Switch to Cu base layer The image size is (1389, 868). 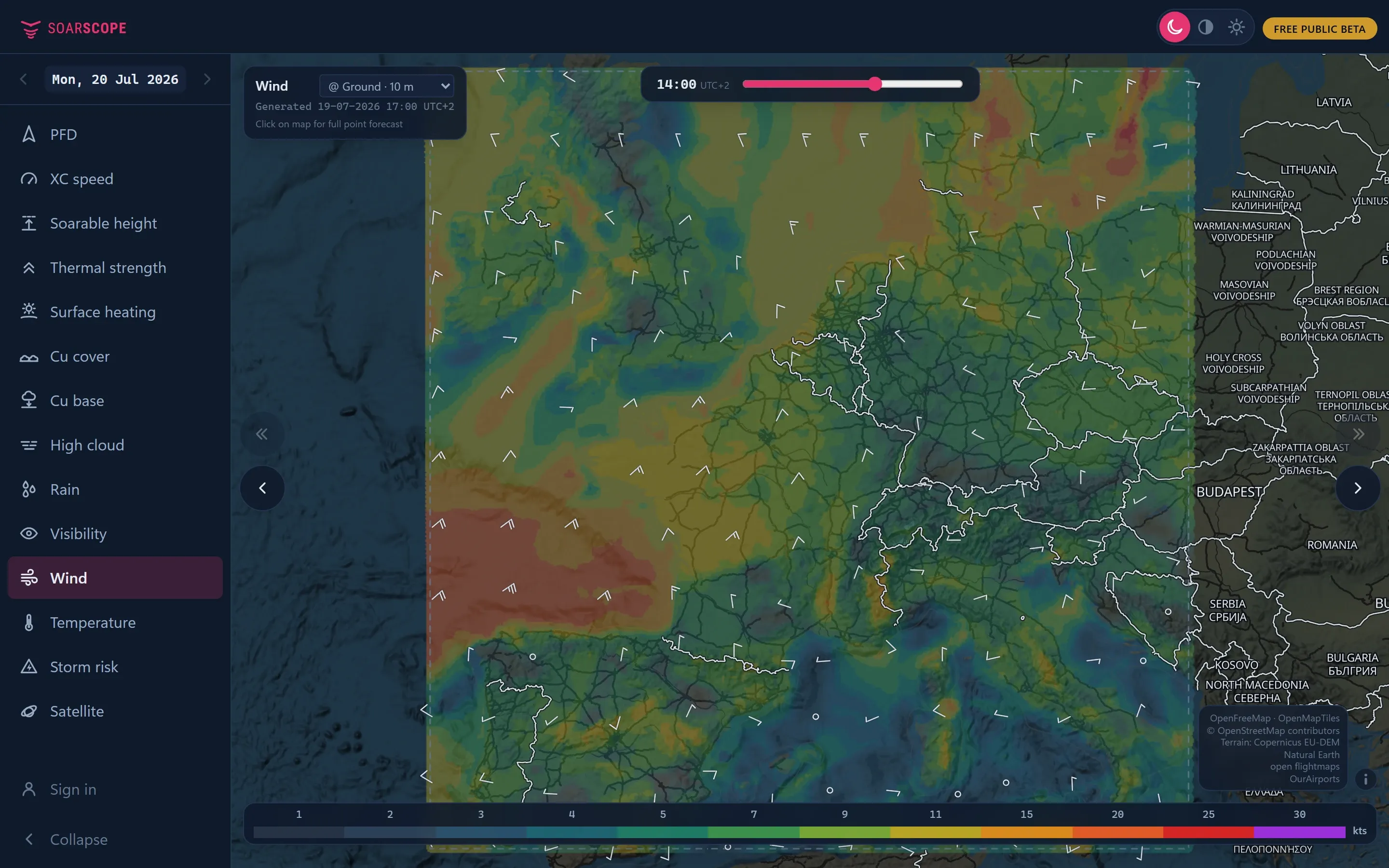[x=115, y=401]
